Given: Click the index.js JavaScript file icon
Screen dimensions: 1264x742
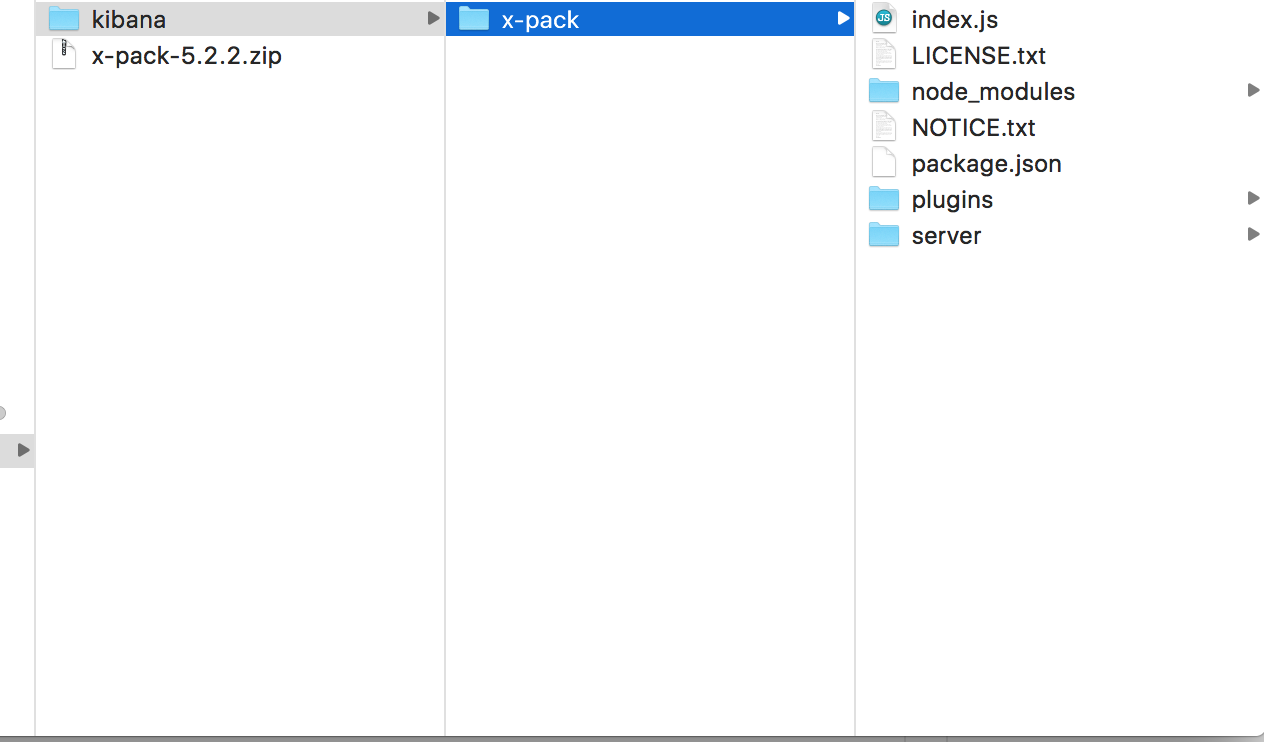Looking at the screenshot, I should 884,19.
